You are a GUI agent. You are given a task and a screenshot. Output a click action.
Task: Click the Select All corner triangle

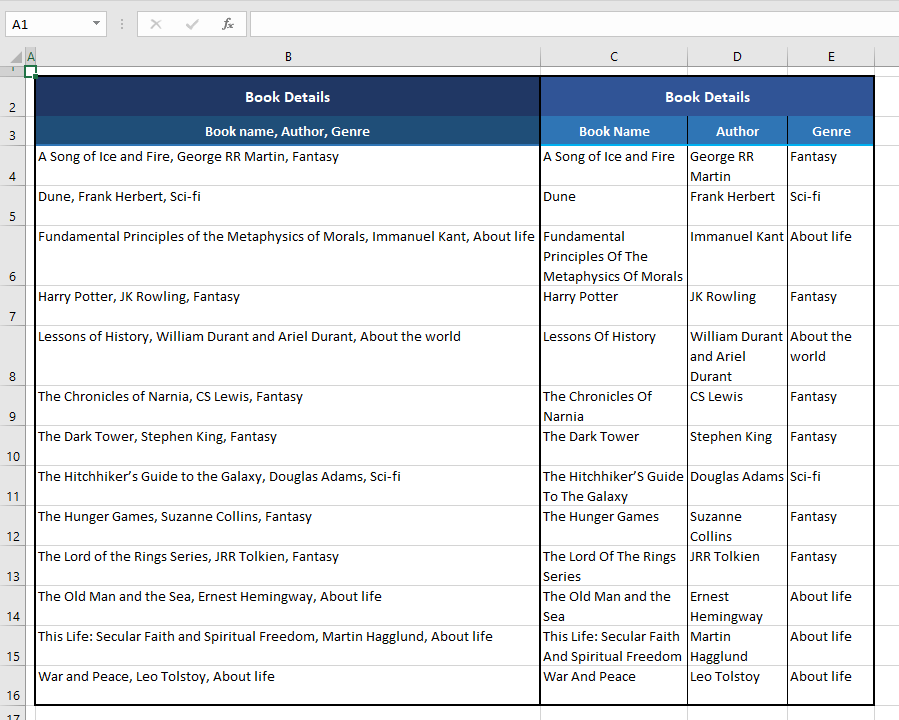(x=16, y=57)
